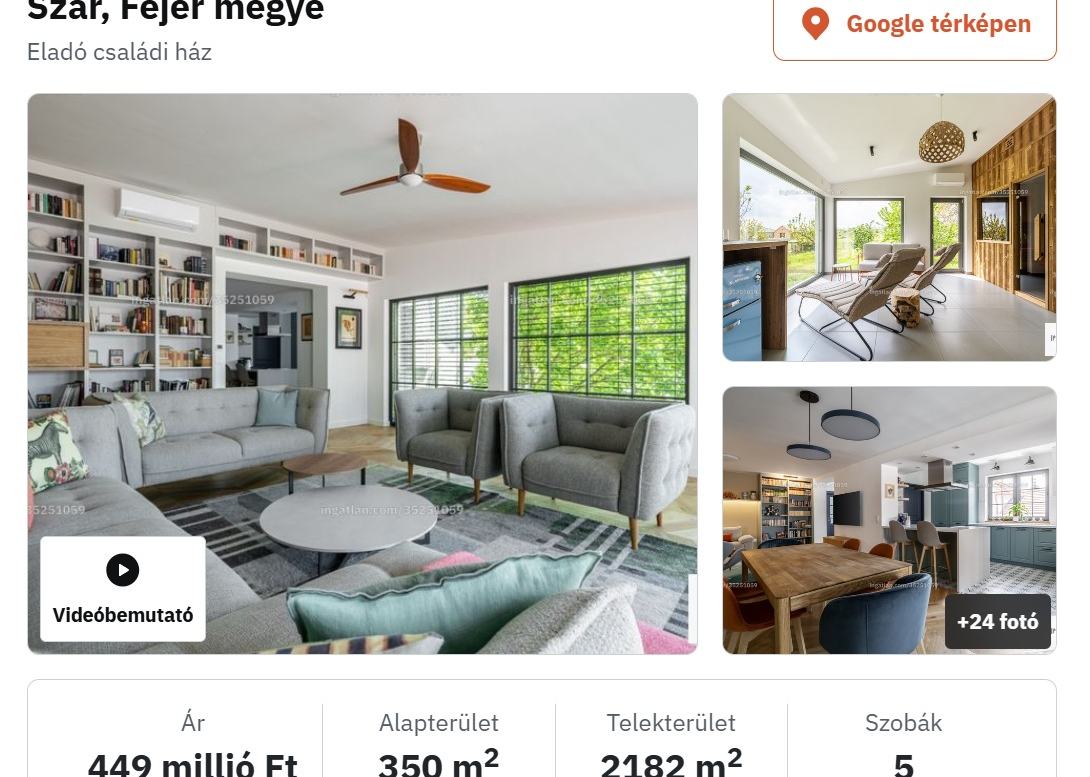Click the 350 m² floor area value

439,763
